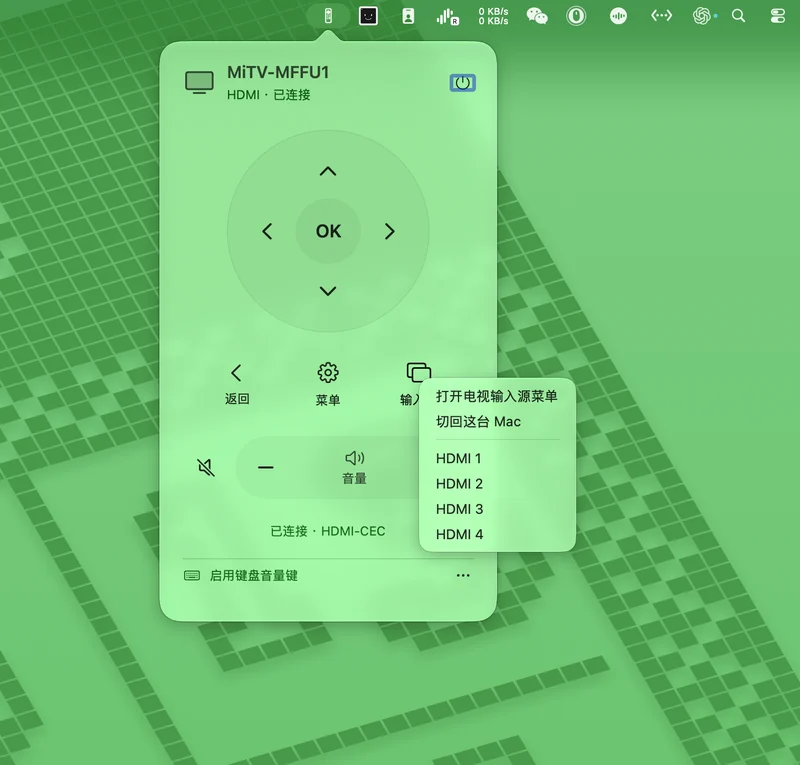Click the 已连接 · HDMI-CEC status text

[x=328, y=531]
